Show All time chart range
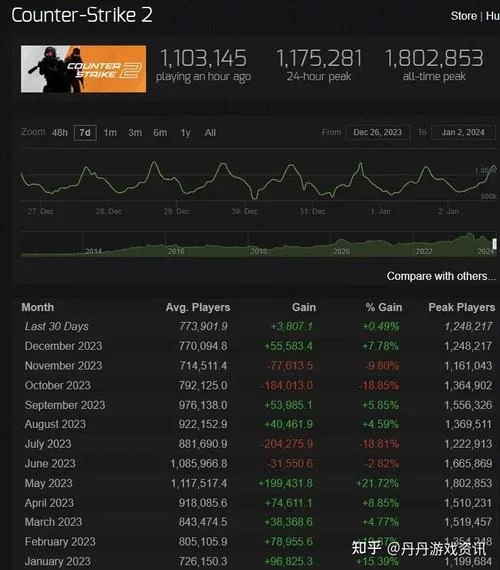Viewport: 500px width, 570px height. coord(210,133)
